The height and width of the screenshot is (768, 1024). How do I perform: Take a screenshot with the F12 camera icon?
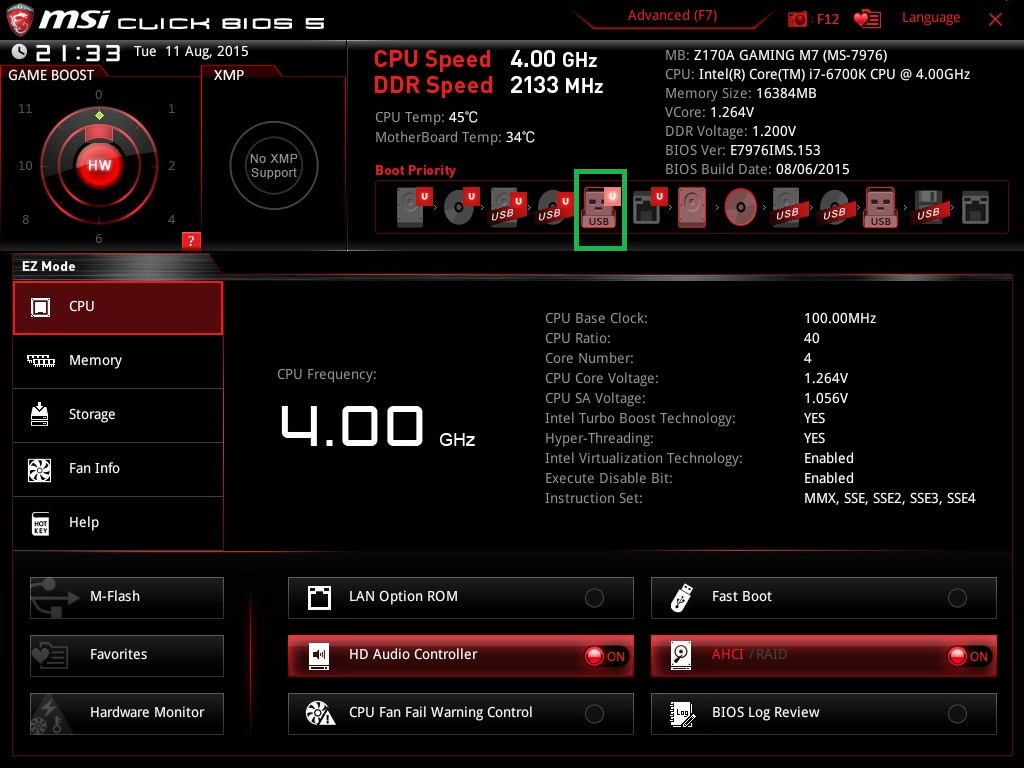(x=797, y=19)
